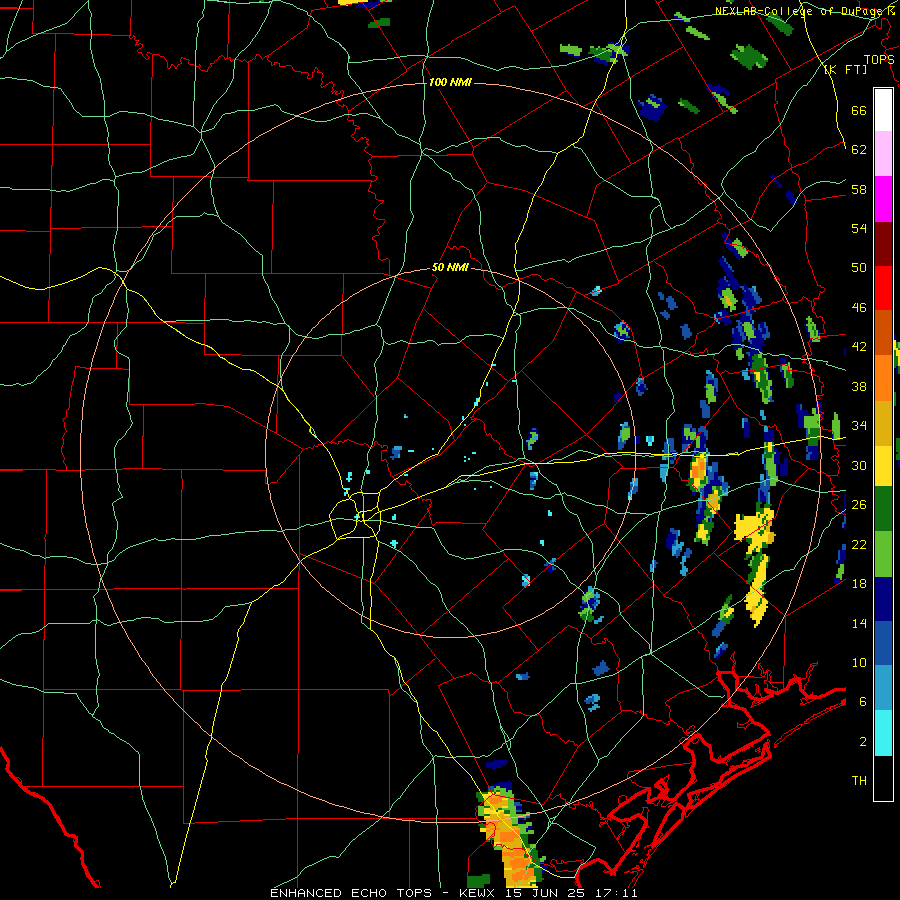Click the legend value '34'

pos(859,426)
